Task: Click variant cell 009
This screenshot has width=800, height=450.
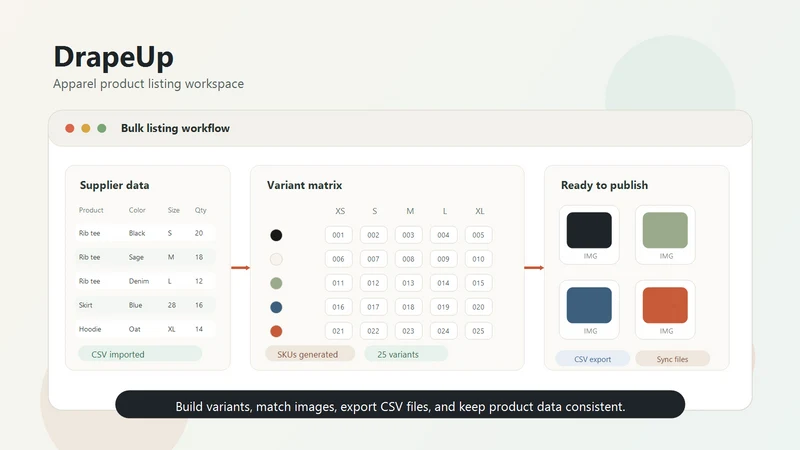Action: click(443, 259)
